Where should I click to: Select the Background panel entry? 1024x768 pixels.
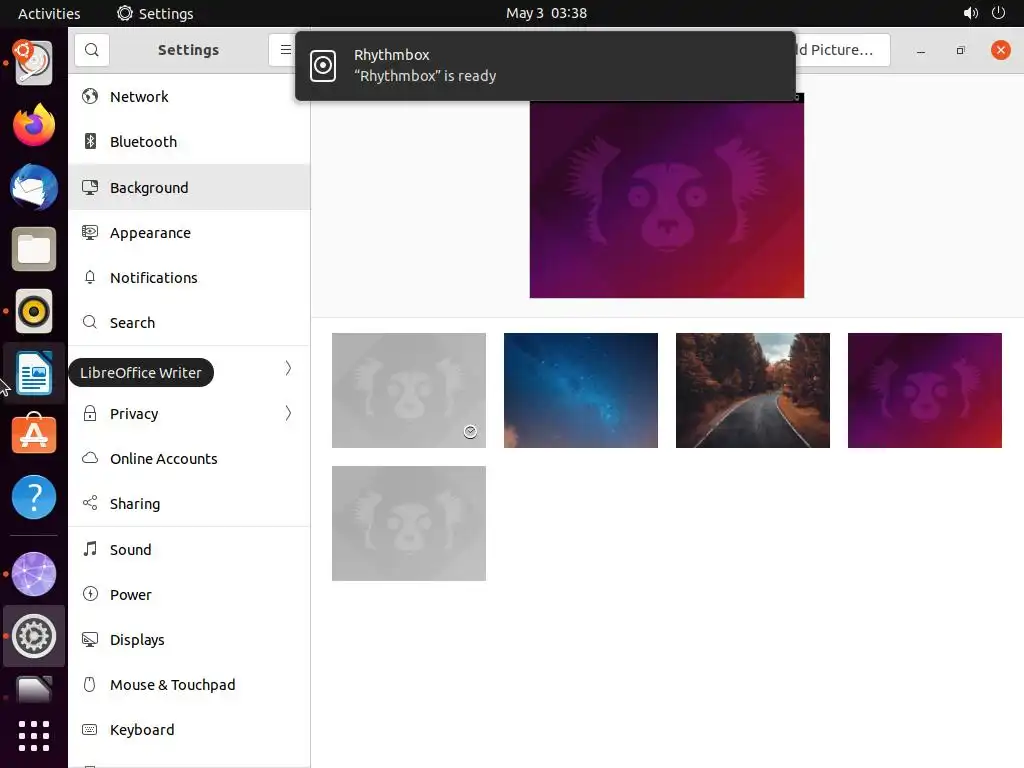point(189,187)
